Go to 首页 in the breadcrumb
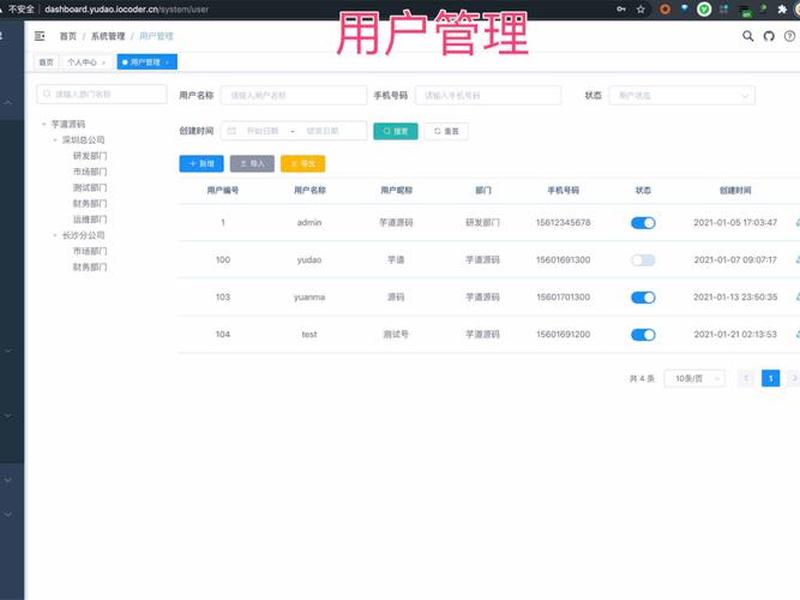Screen dimensions: 800x600 click(x=68, y=36)
